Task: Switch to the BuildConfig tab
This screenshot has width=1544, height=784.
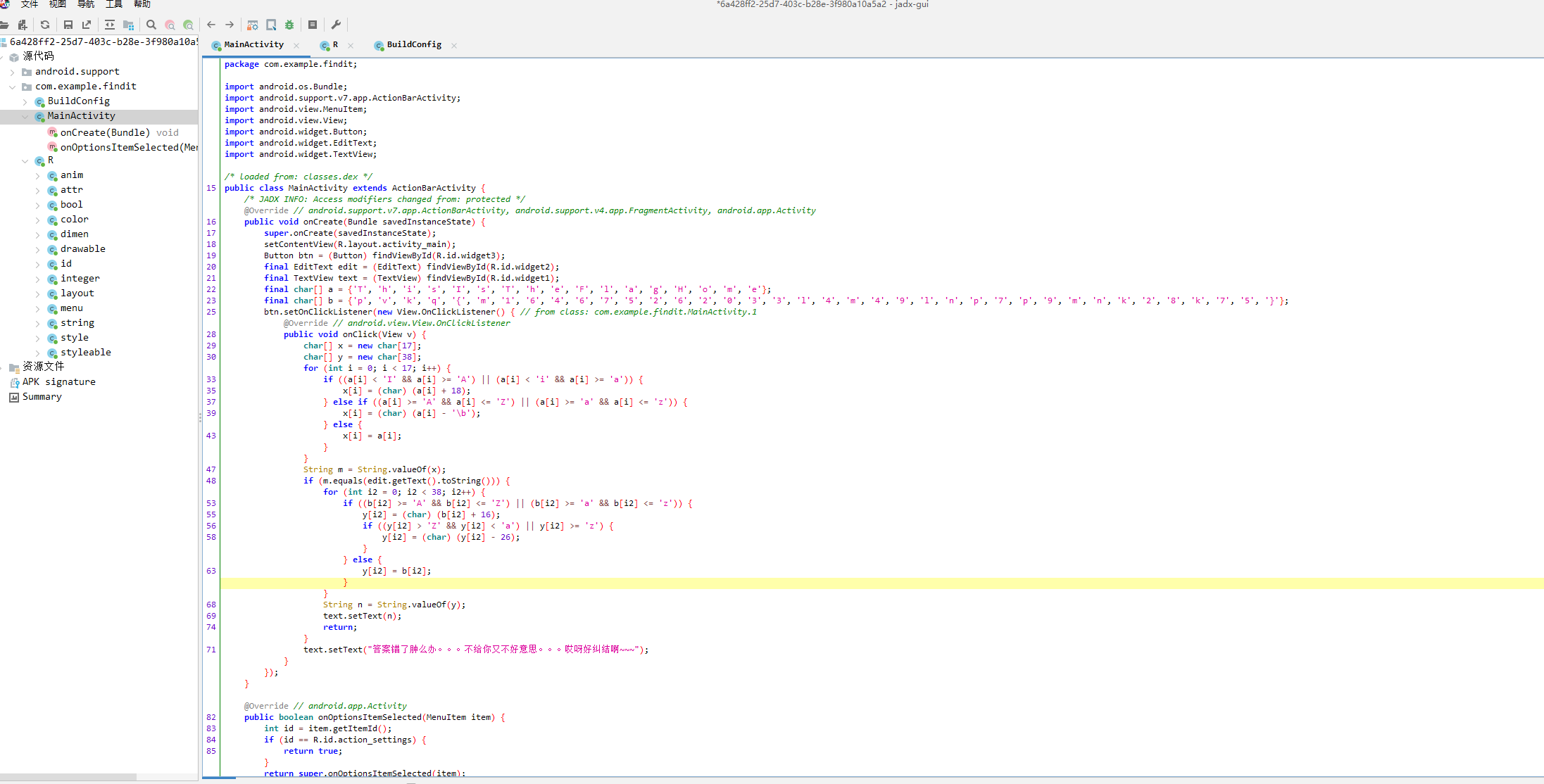Action: coord(413,45)
